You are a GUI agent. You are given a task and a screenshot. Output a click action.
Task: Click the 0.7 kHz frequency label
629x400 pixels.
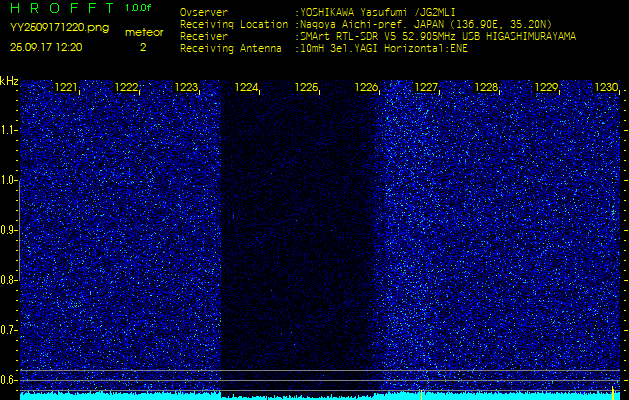point(8,330)
